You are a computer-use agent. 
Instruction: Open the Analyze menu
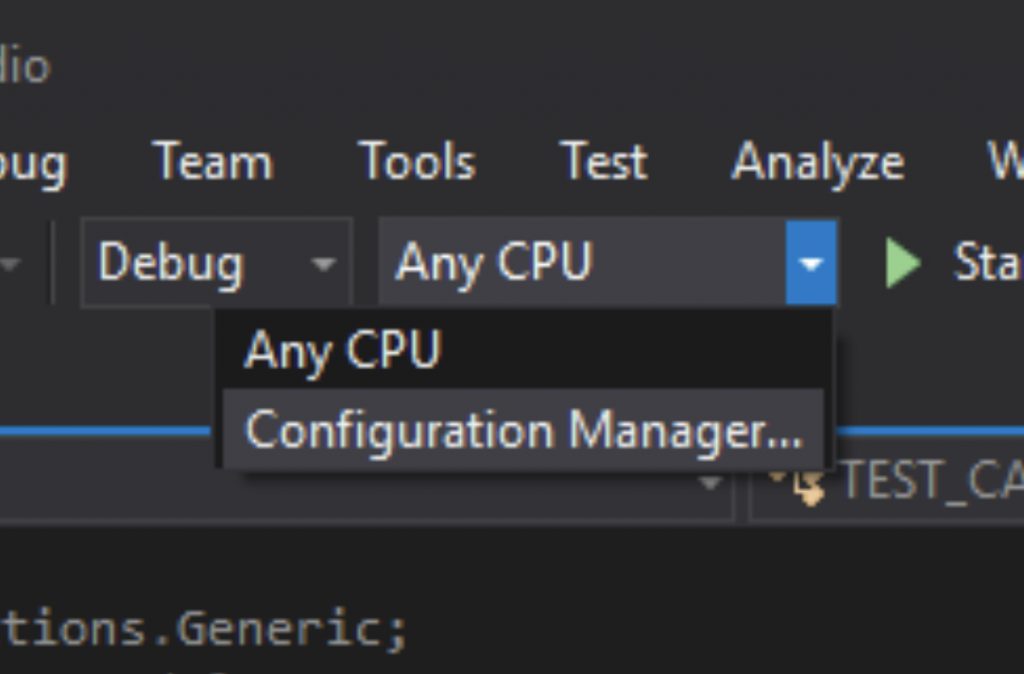coord(818,162)
